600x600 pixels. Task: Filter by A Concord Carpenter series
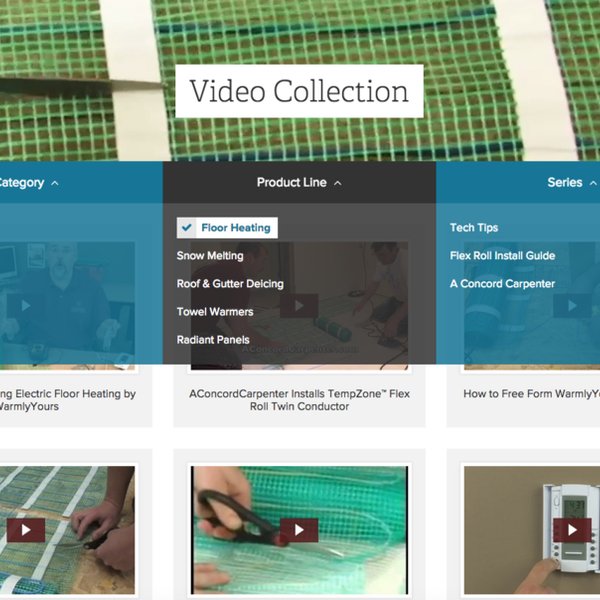tap(502, 284)
